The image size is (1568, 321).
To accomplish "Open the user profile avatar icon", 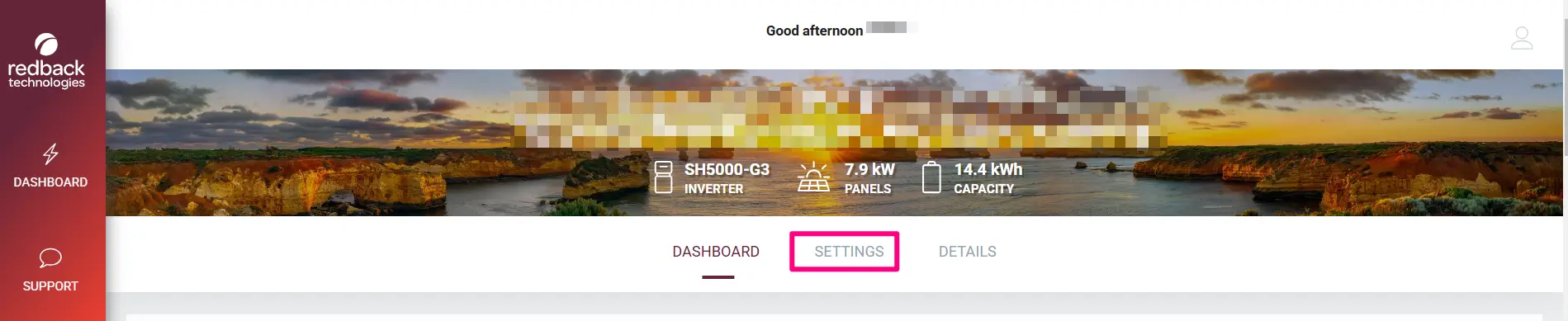I will click(1522, 38).
